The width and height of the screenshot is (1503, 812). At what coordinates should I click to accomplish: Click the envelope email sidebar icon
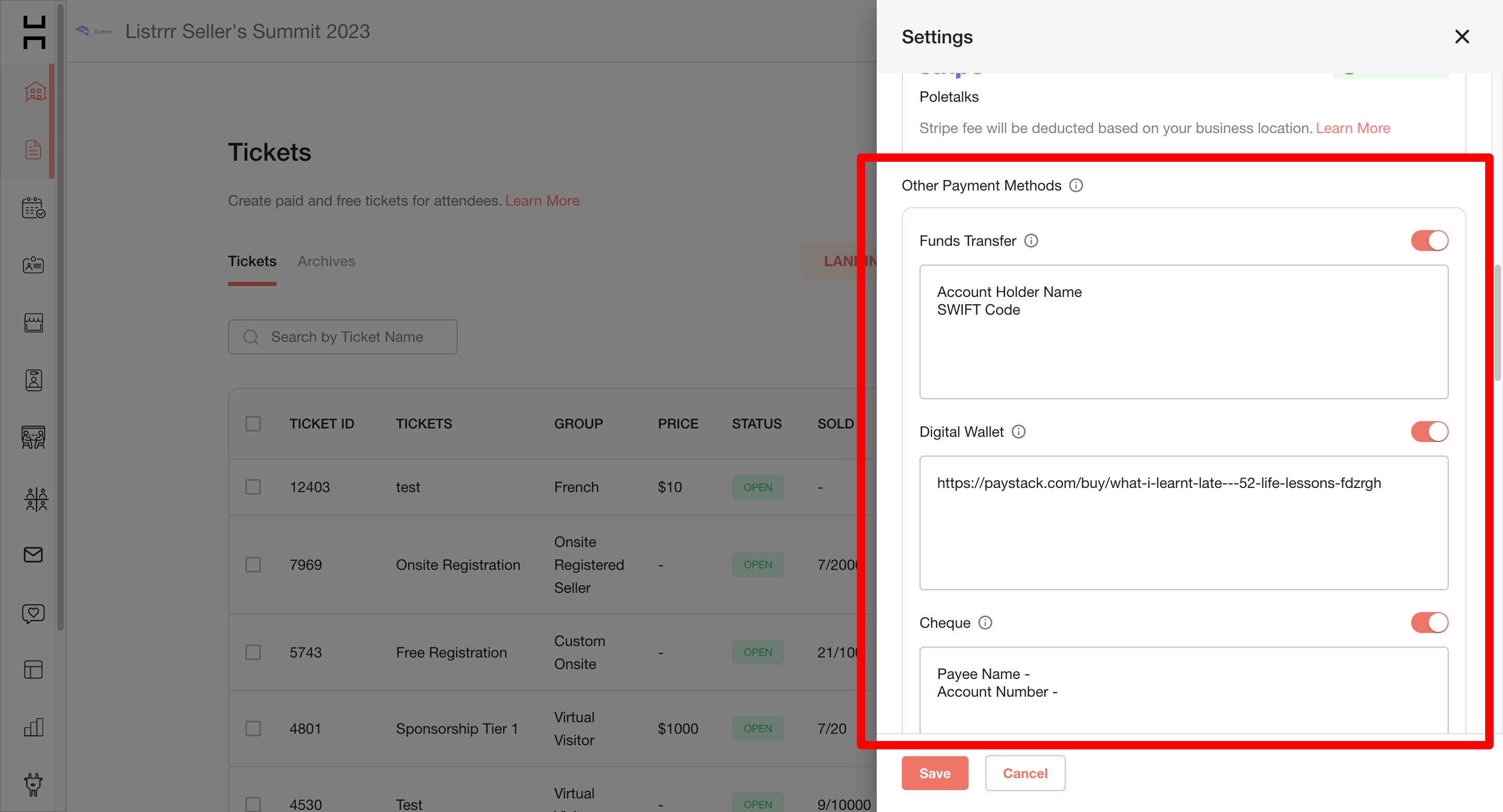[33, 554]
